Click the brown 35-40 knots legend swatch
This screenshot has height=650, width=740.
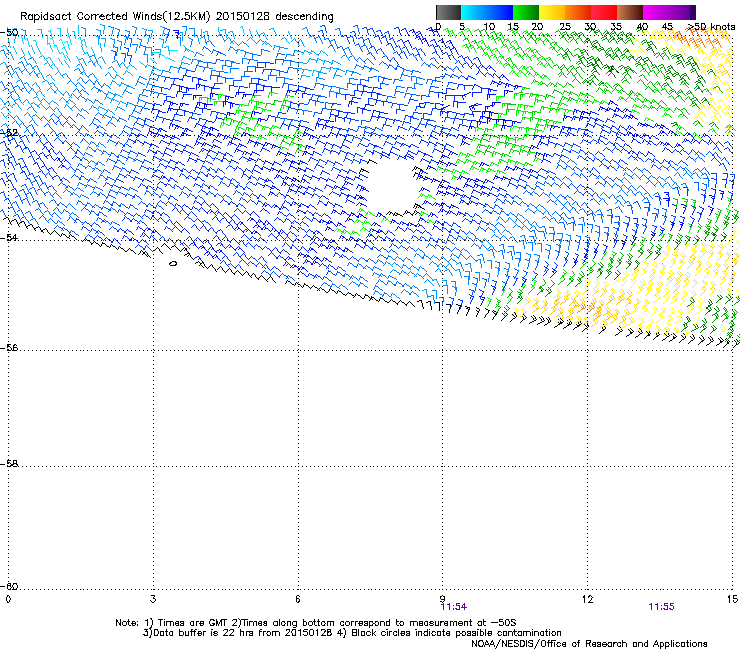click(x=630, y=12)
